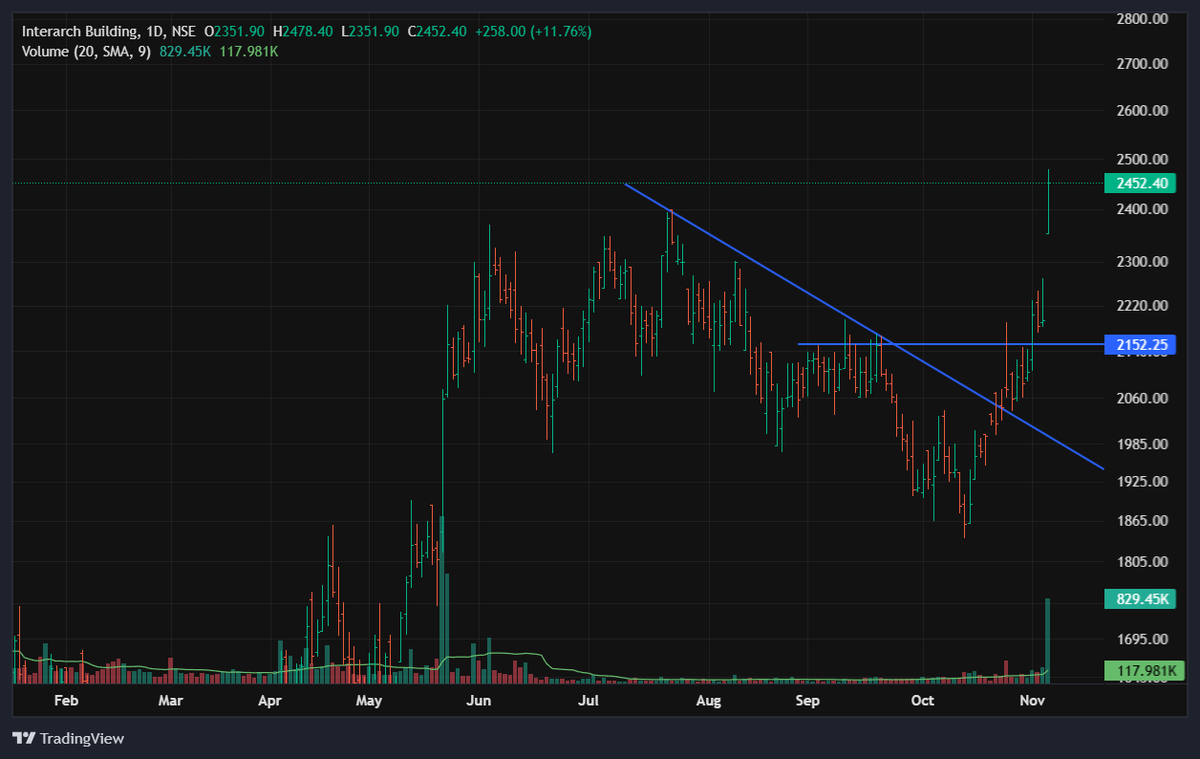Click the Oct label on time axis
This screenshot has width=1200, height=759.
point(922,701)
